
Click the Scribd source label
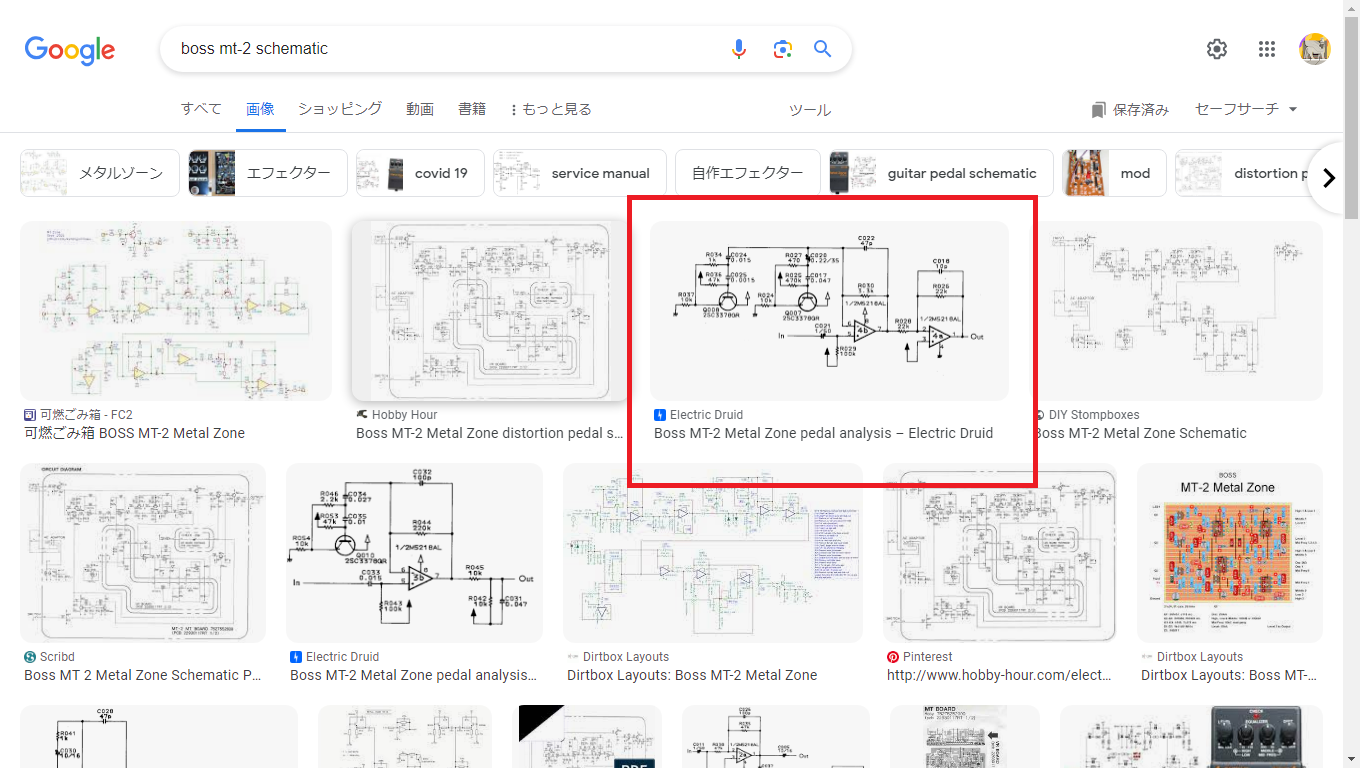(x=49, y=657)
